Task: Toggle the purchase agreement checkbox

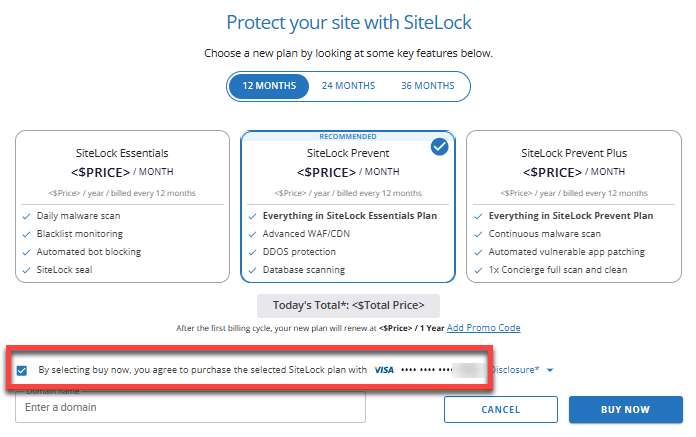Action: point(23,370)
